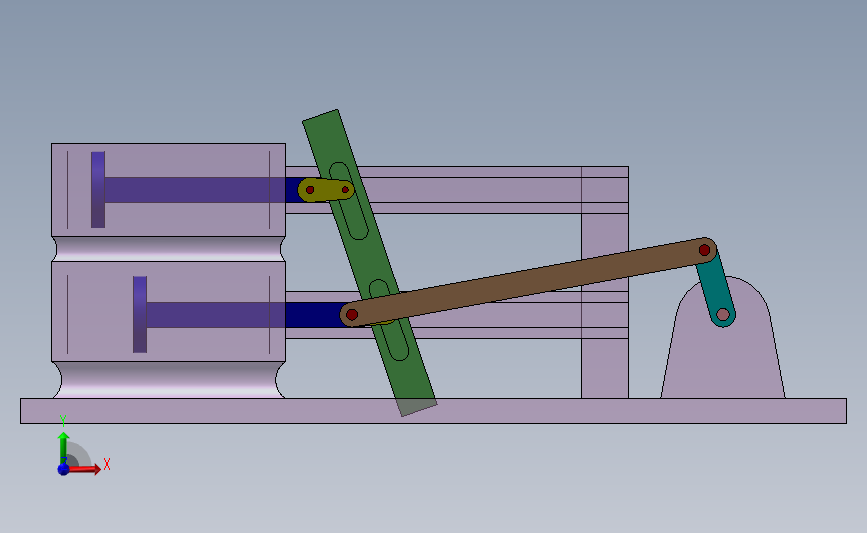Select the small yellow link
The width and height of the screenshot is (867, 533).
click(326, 190)
